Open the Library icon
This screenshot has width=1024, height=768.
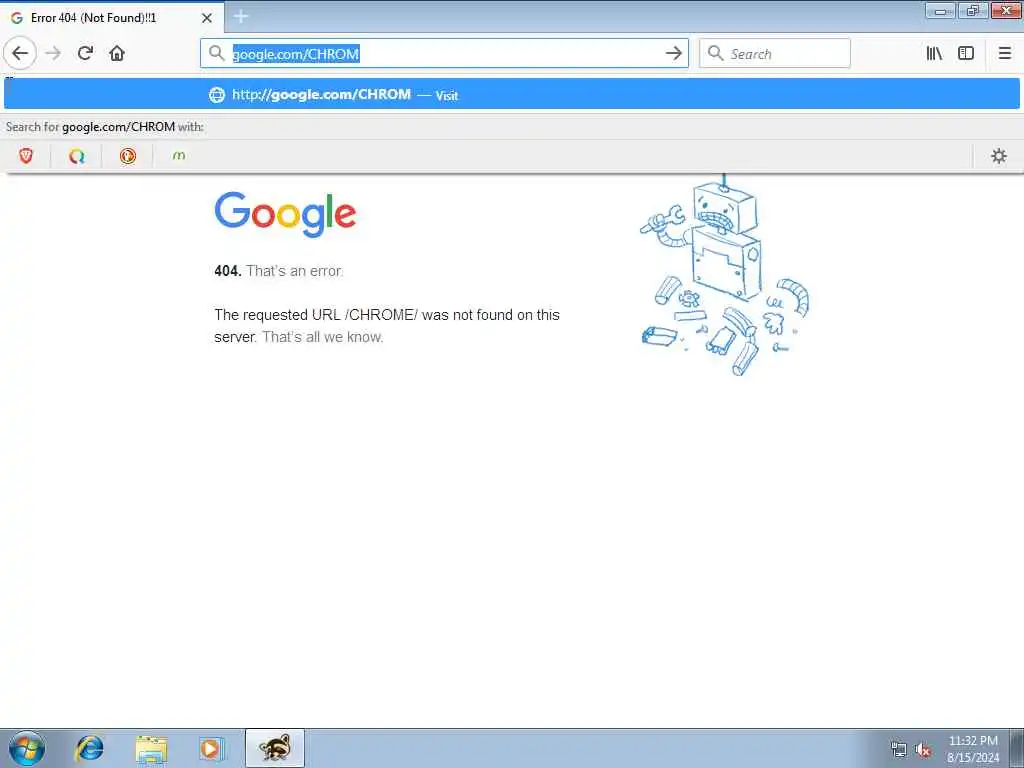(934, 53)
